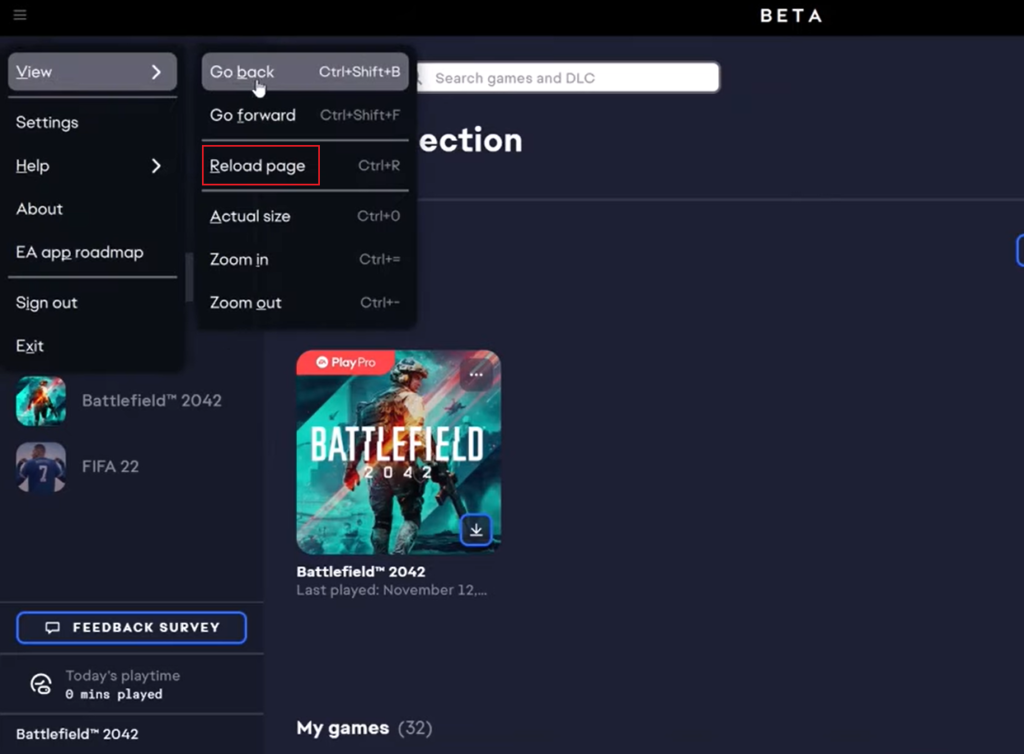Select Battlefield™ 2042 in sidebar list
1024x754 pixels.
pos(152,401)
